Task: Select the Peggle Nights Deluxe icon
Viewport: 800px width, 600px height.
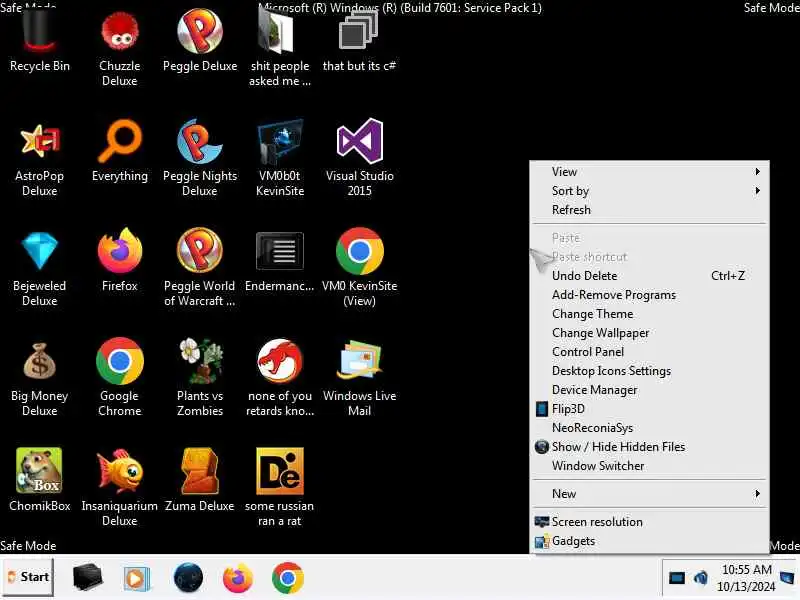Action: pos(199,157)
